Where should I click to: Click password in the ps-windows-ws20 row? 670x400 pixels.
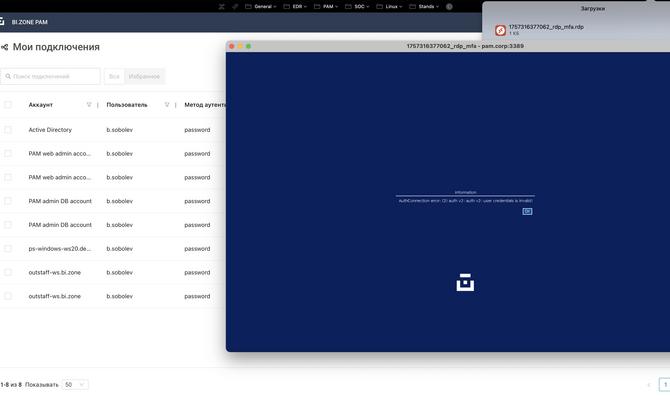(x=197, y=249)
